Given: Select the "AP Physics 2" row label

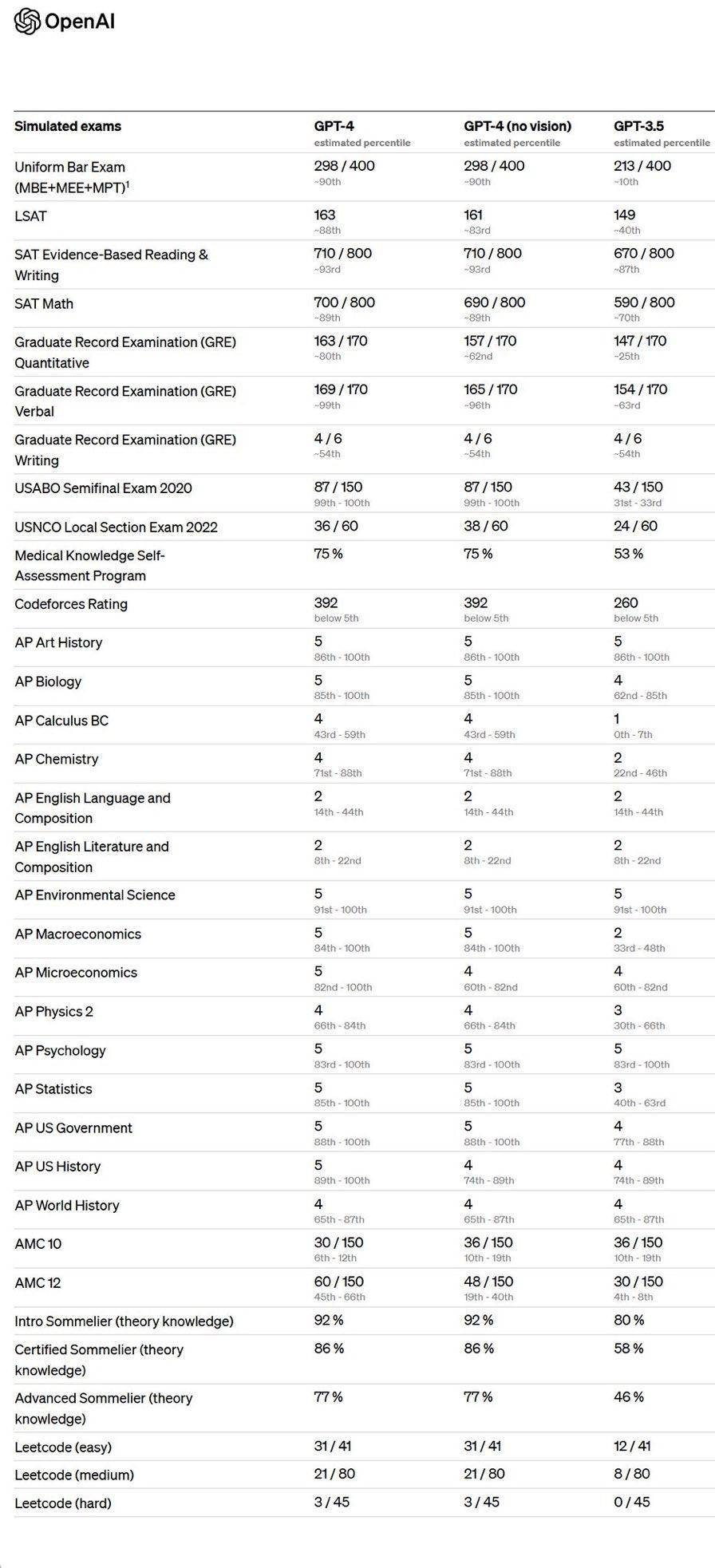Looking at the screenshot, I should click(53, 1012).
